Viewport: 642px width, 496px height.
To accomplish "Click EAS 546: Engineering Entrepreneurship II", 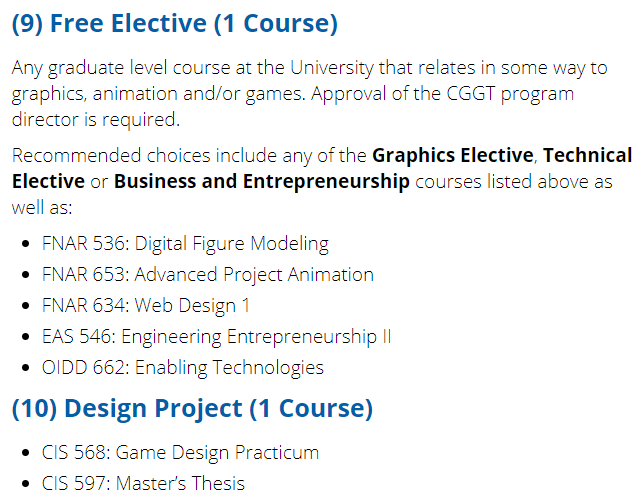I will coord(217,337).
